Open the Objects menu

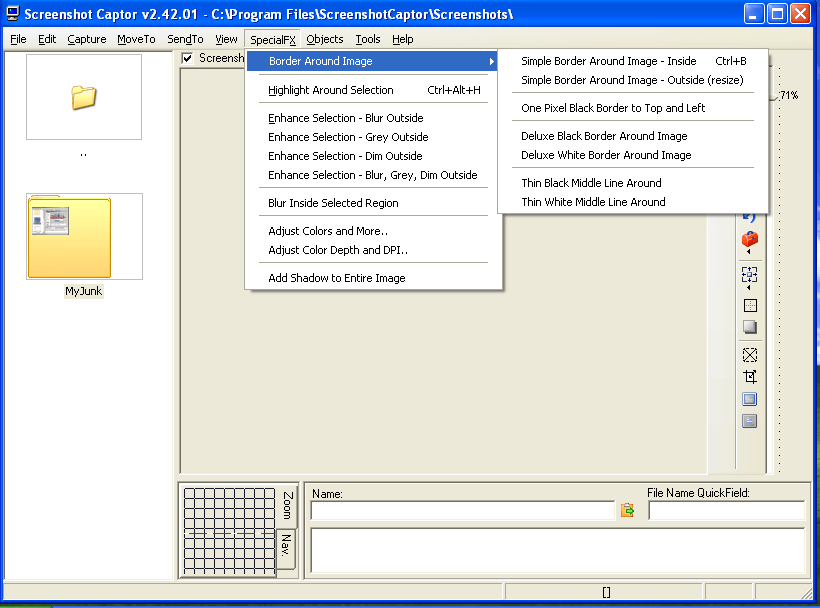(x=325, y=39)
